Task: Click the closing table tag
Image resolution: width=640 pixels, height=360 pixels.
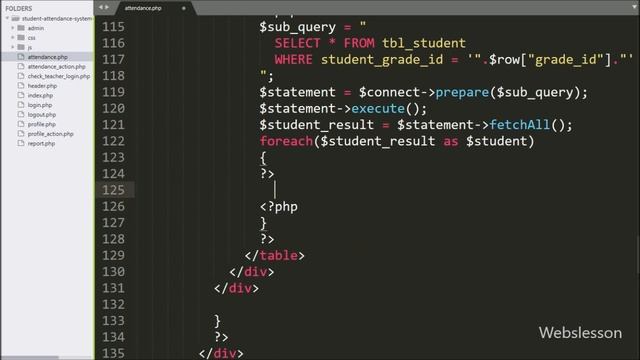Action: pyautogui.click(x=275, y=256)
